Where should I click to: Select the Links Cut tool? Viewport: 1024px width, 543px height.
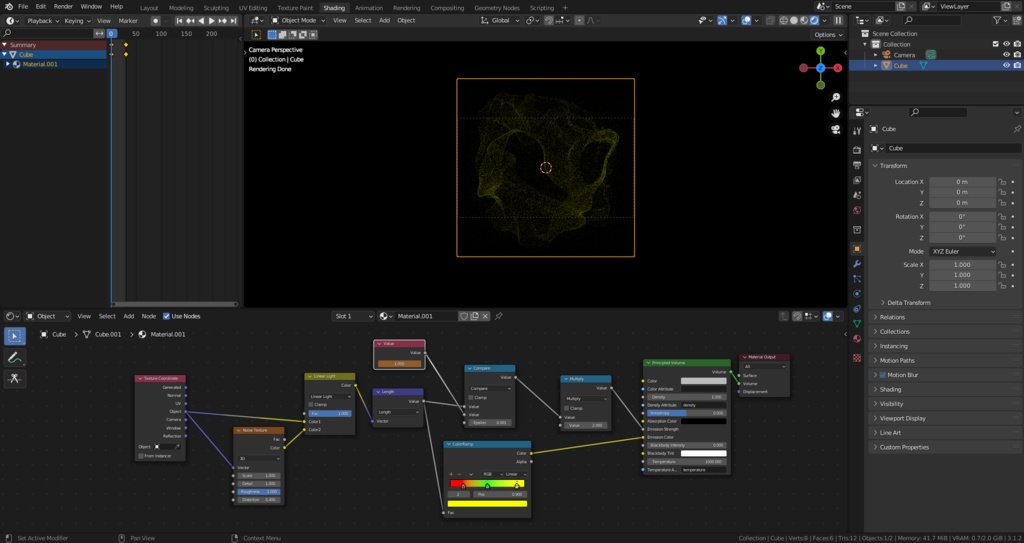click(14, 378)
